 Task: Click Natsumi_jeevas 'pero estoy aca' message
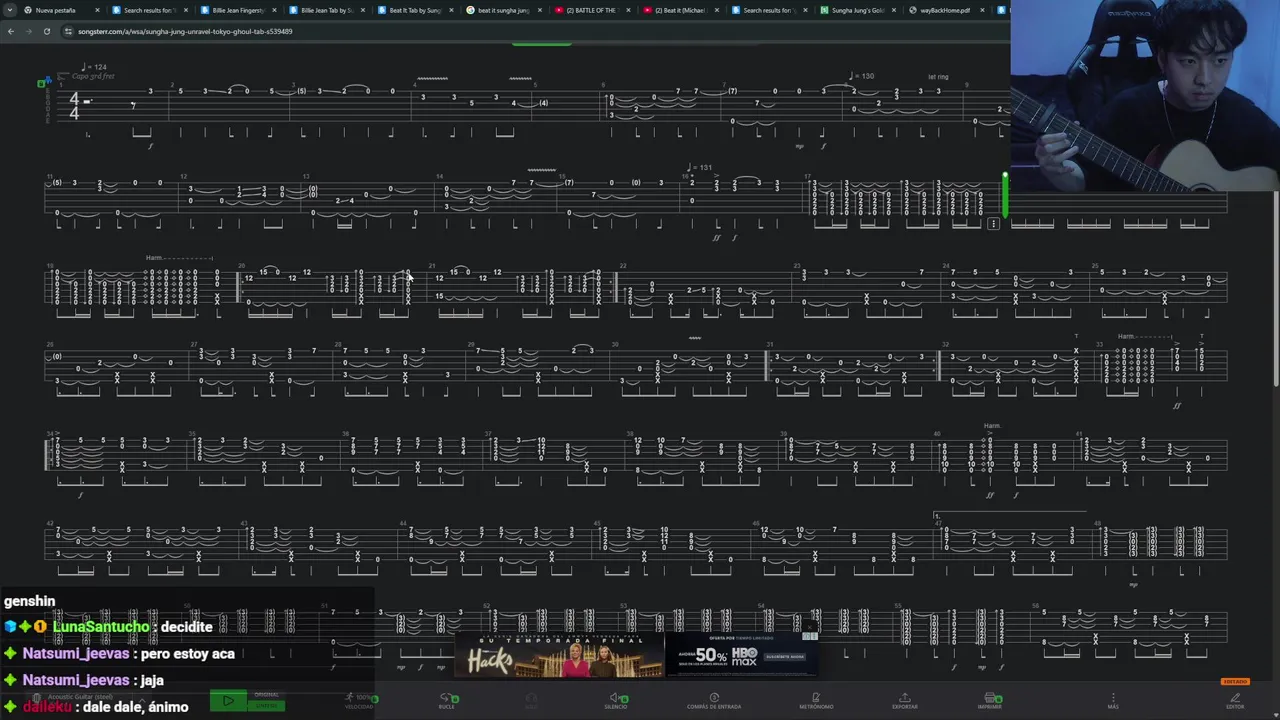coord(128,654)
